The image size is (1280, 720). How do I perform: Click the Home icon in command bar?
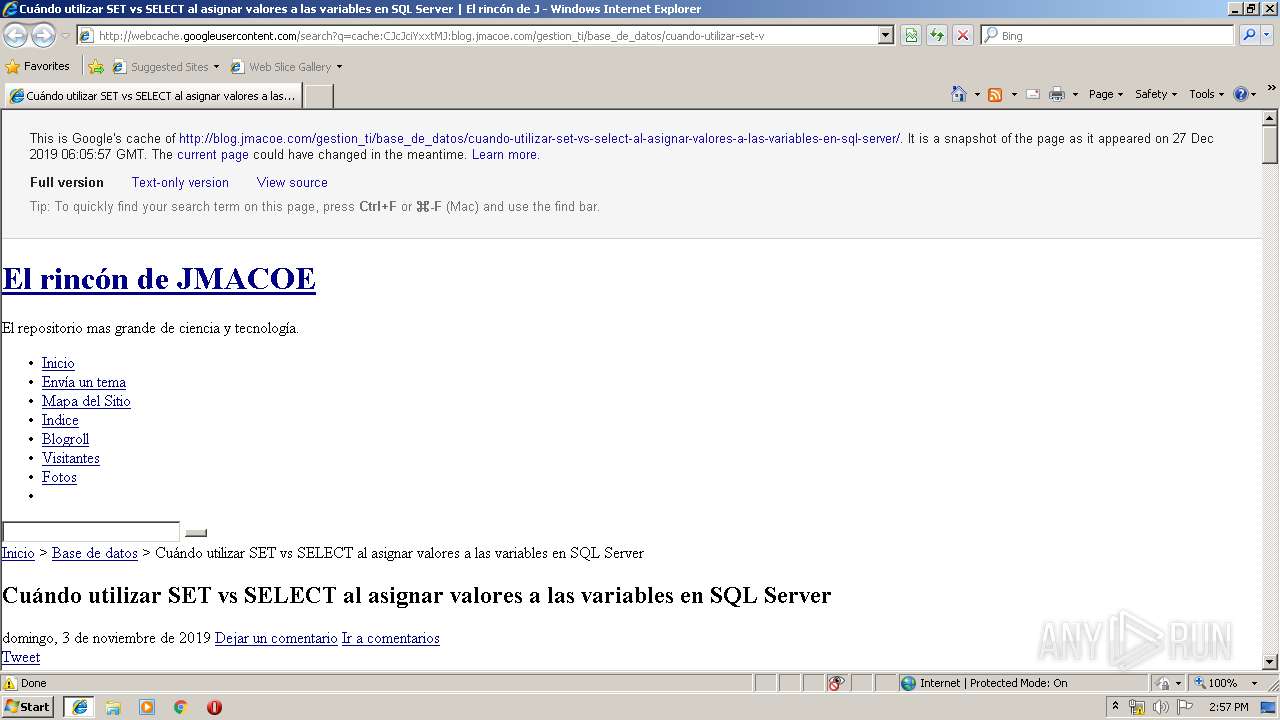[x=959, y=94]
